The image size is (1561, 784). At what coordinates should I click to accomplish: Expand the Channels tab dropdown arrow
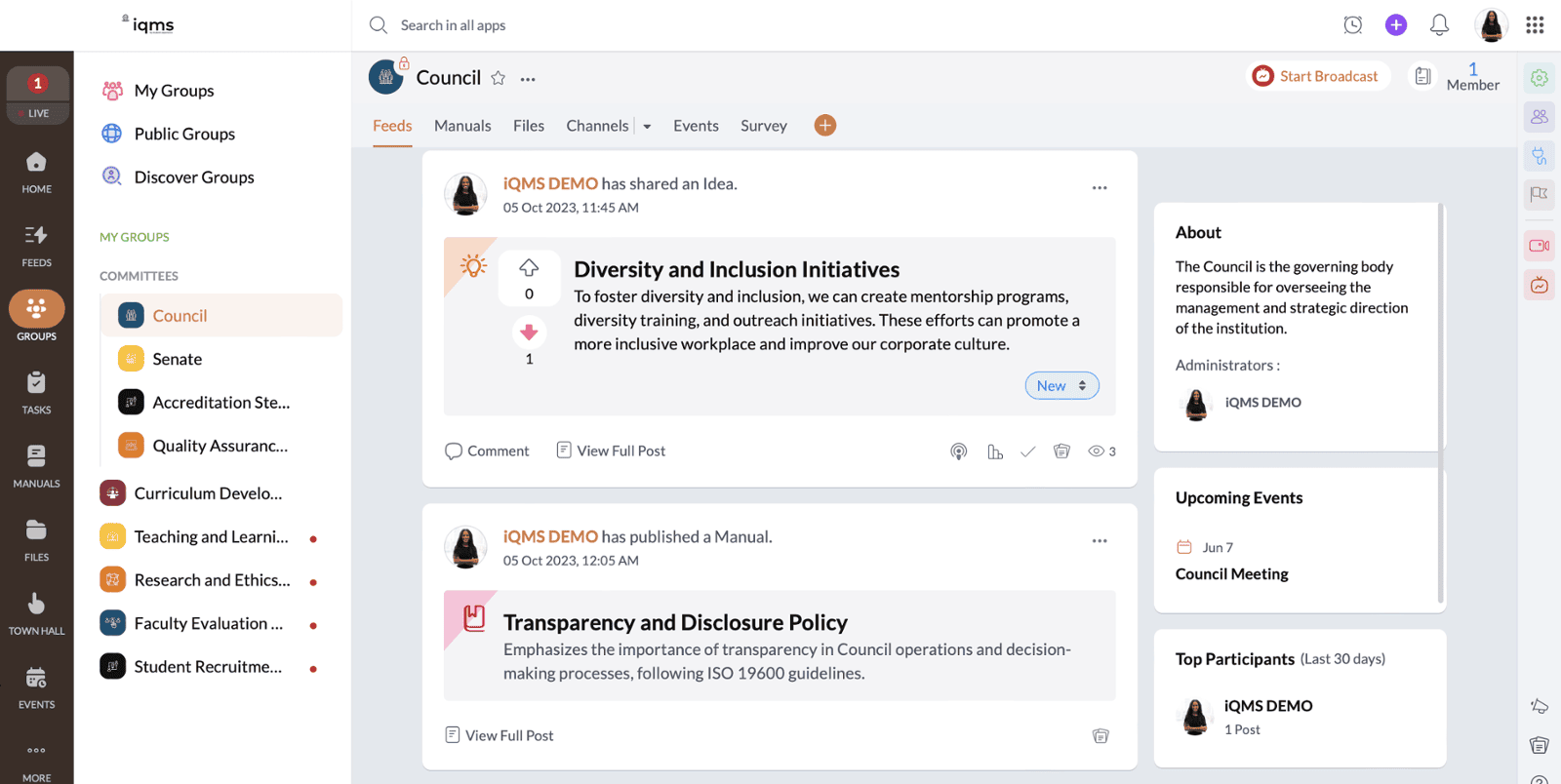pyautogui.click(x=647, y=127)
